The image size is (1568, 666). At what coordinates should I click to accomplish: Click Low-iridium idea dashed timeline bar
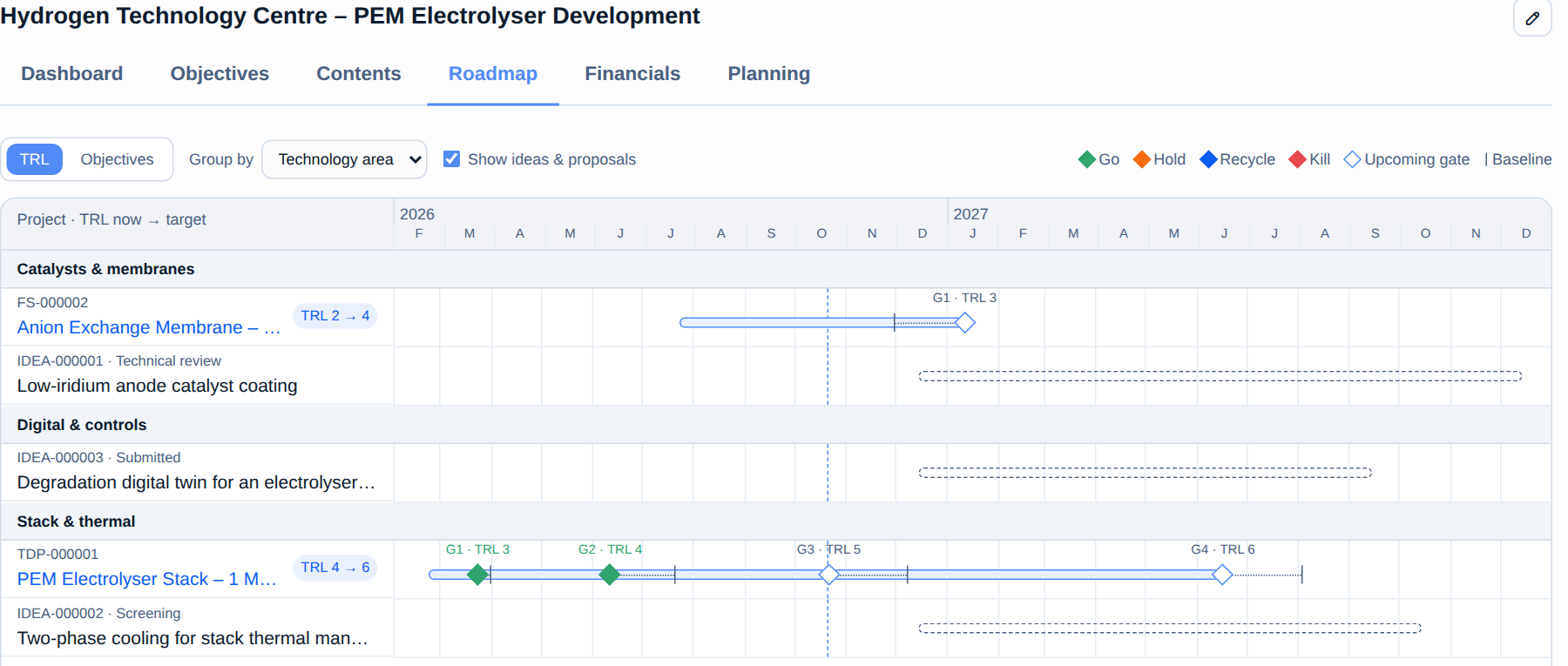pos(1220,376)
